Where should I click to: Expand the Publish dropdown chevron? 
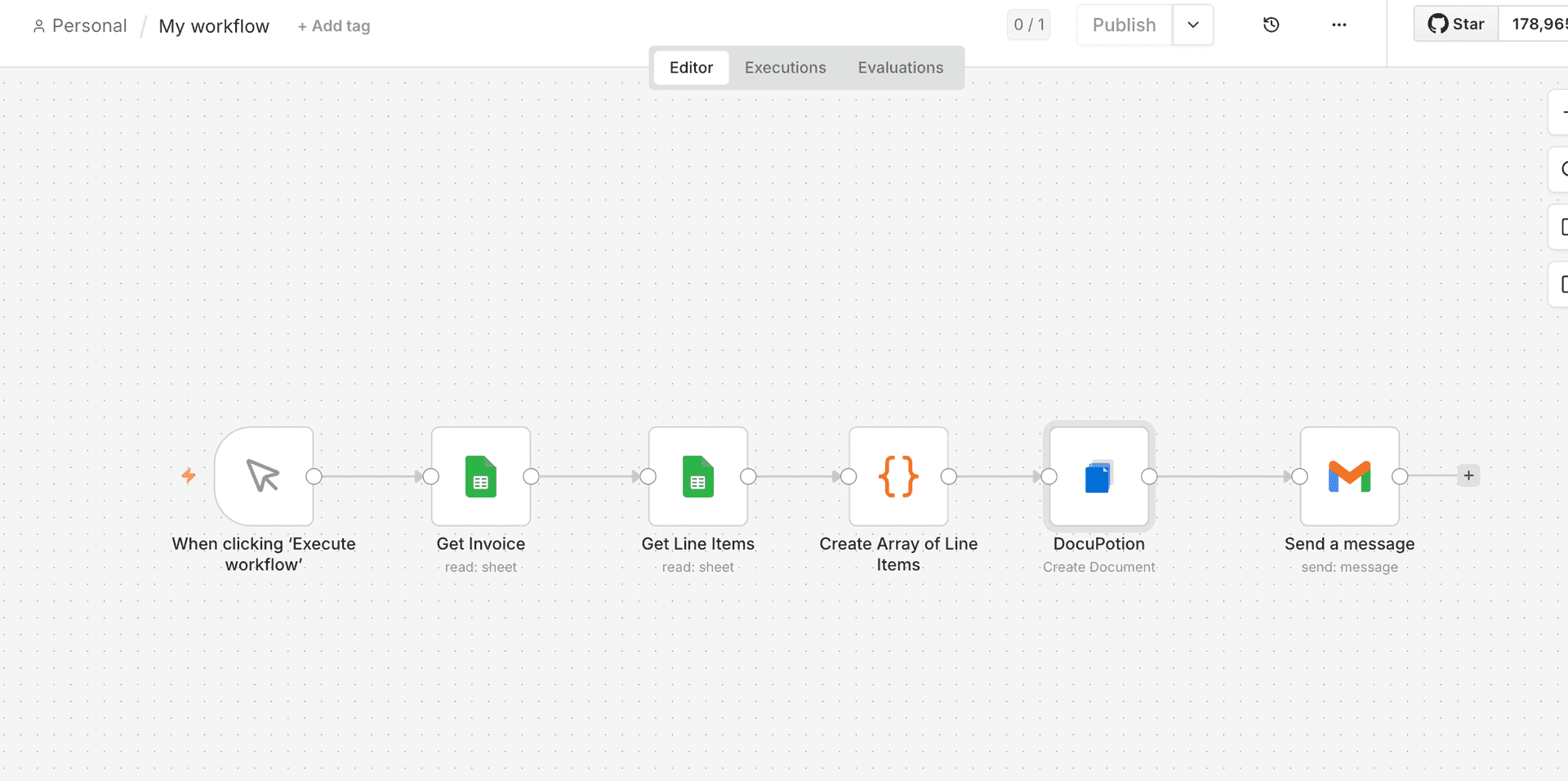pyautogui.click(x=1193, y=25)
